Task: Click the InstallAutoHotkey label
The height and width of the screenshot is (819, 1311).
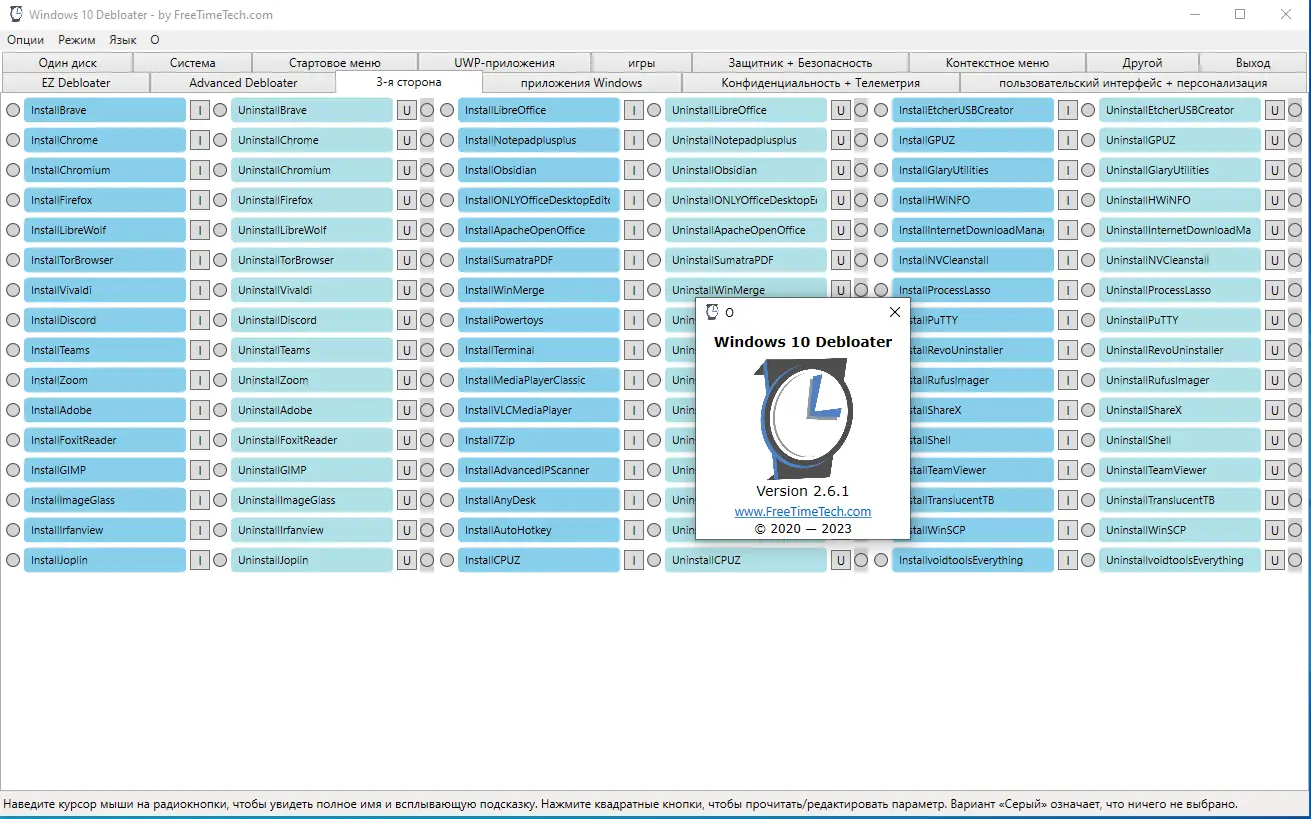Action: click(x=539, y=530)
